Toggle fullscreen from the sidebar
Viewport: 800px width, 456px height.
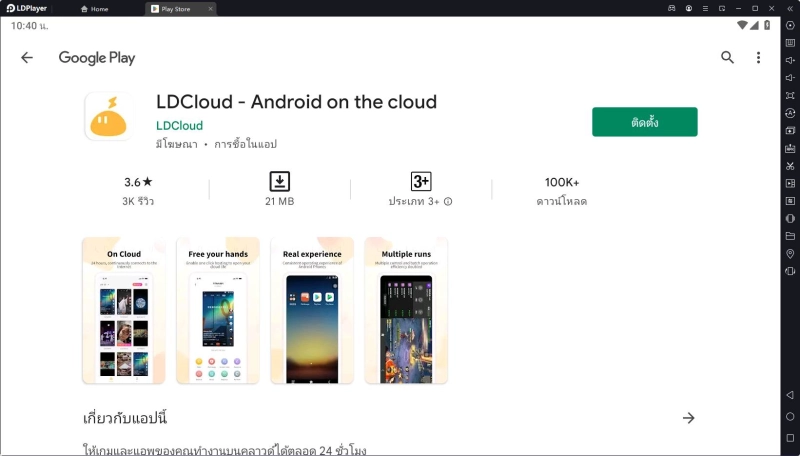click(x=790, y=95)
